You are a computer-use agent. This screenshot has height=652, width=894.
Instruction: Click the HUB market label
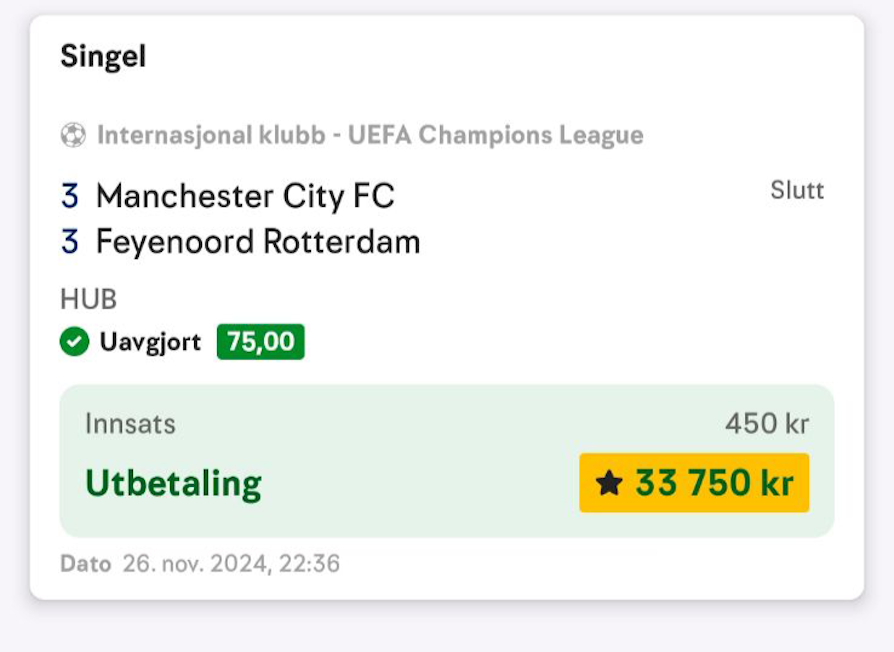pos(88,300)
